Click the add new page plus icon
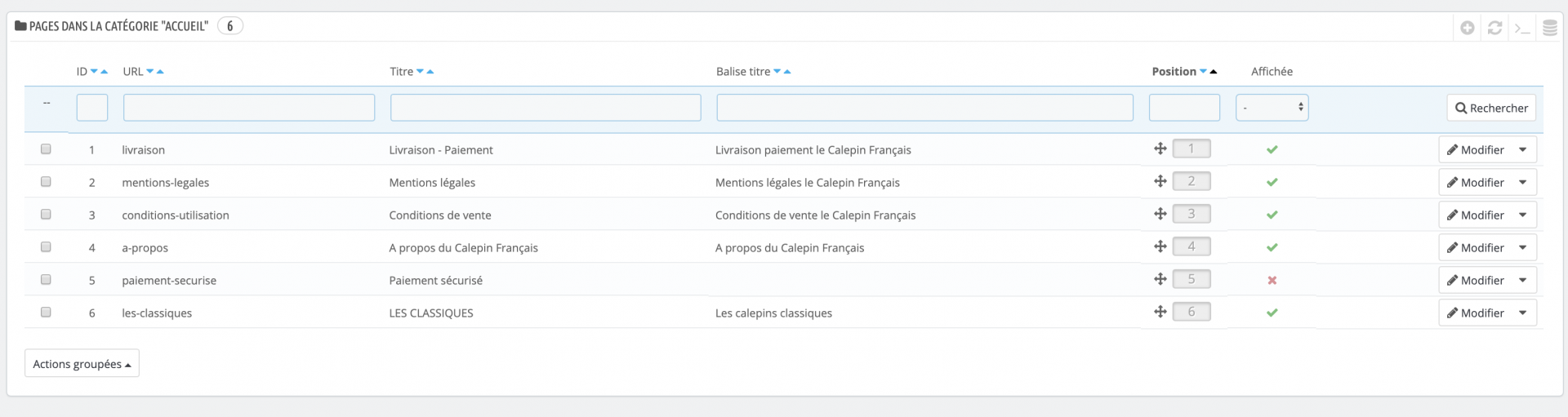This screenshot has height=417, width=1568. 1468,28
